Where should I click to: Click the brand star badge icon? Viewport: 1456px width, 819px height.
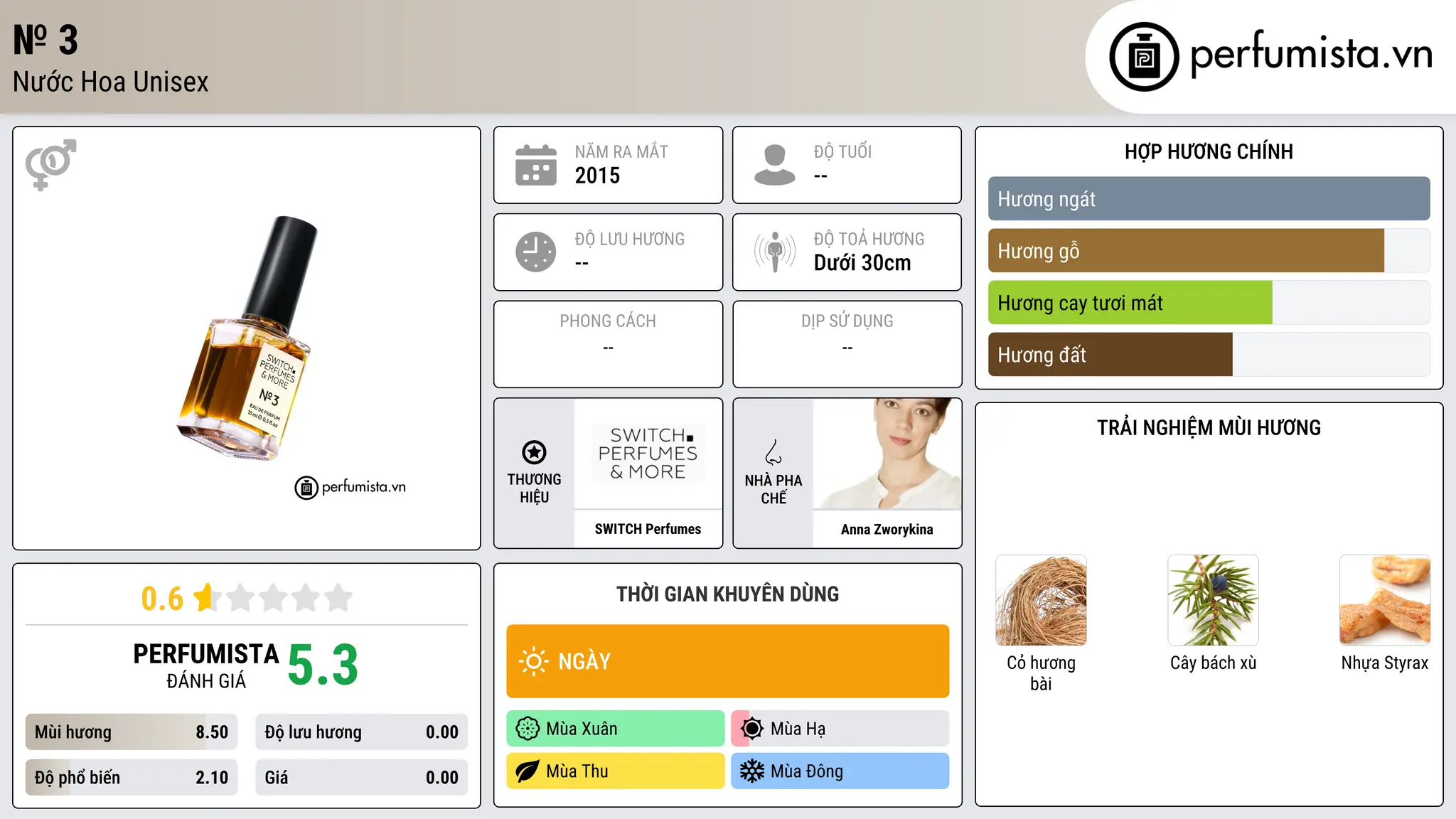(x=534, y=452)
